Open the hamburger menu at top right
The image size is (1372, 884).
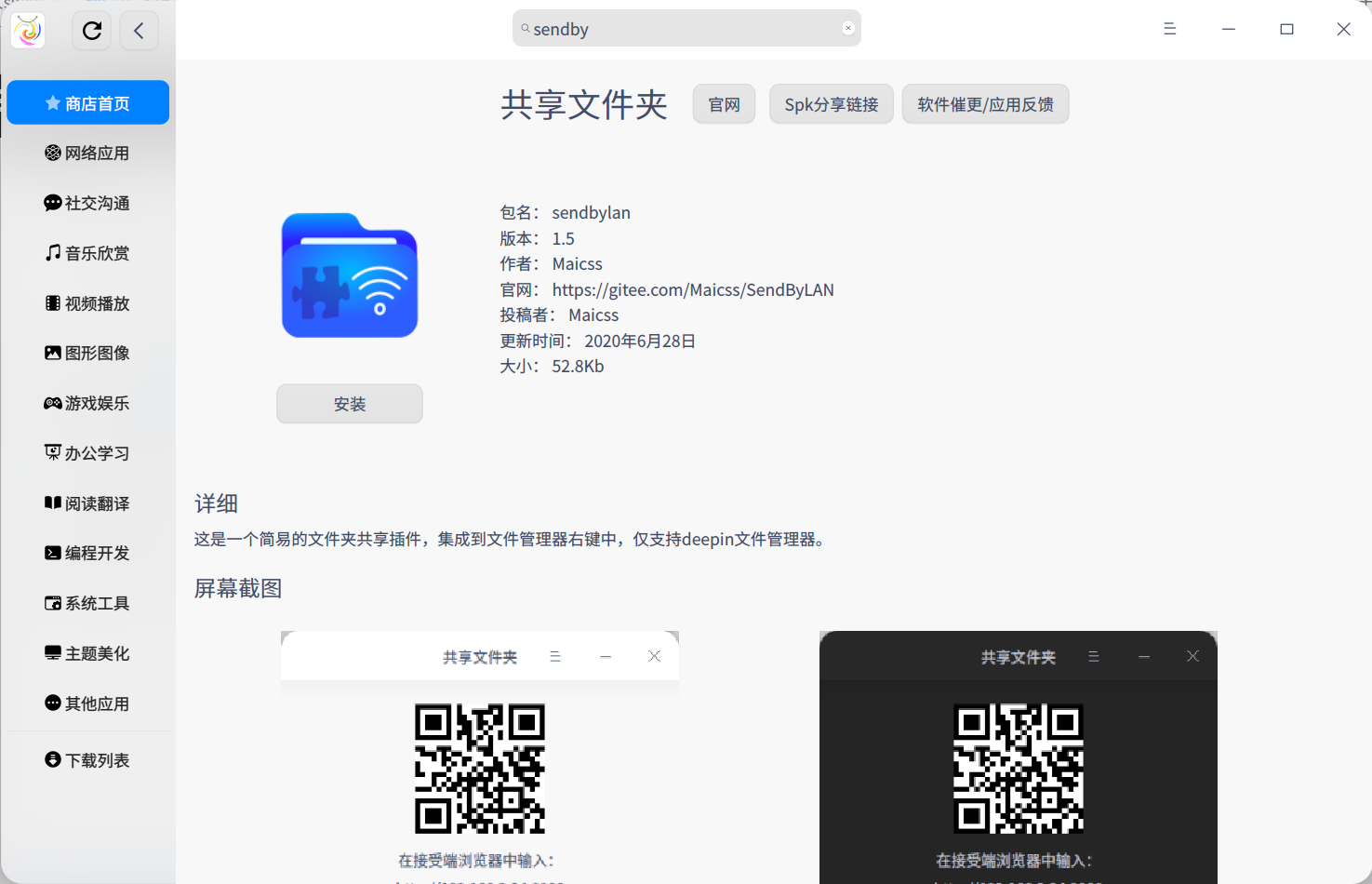coord(1169,29)
